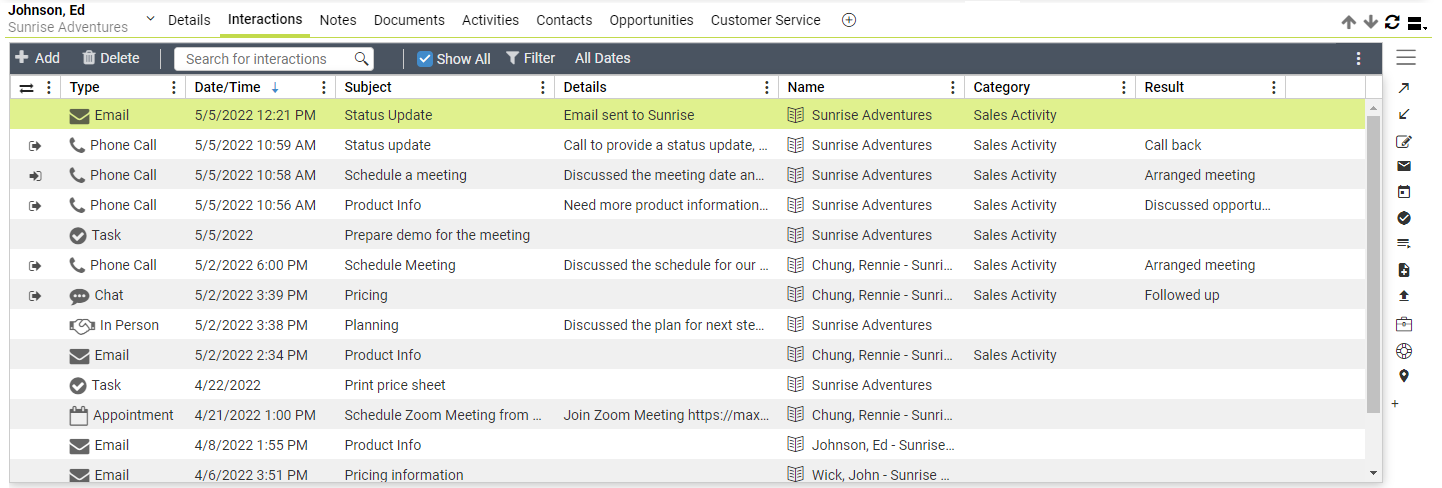Screen dimensions: 1442x488
Task: Open the Result column options menu
Action: [x=1273, y=88]
